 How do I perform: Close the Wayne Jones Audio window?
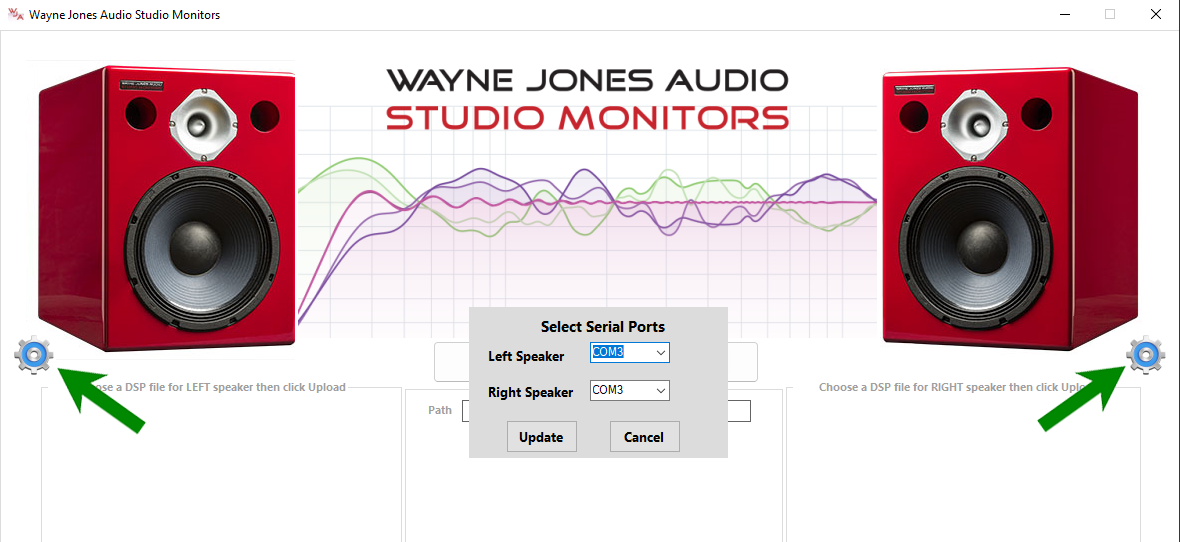tap(1155, 14)
